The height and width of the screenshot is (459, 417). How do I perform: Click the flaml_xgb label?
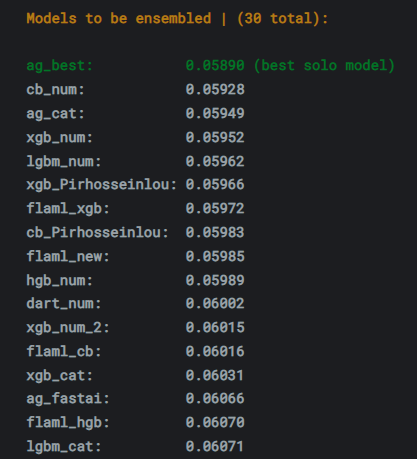click(68, 209)
